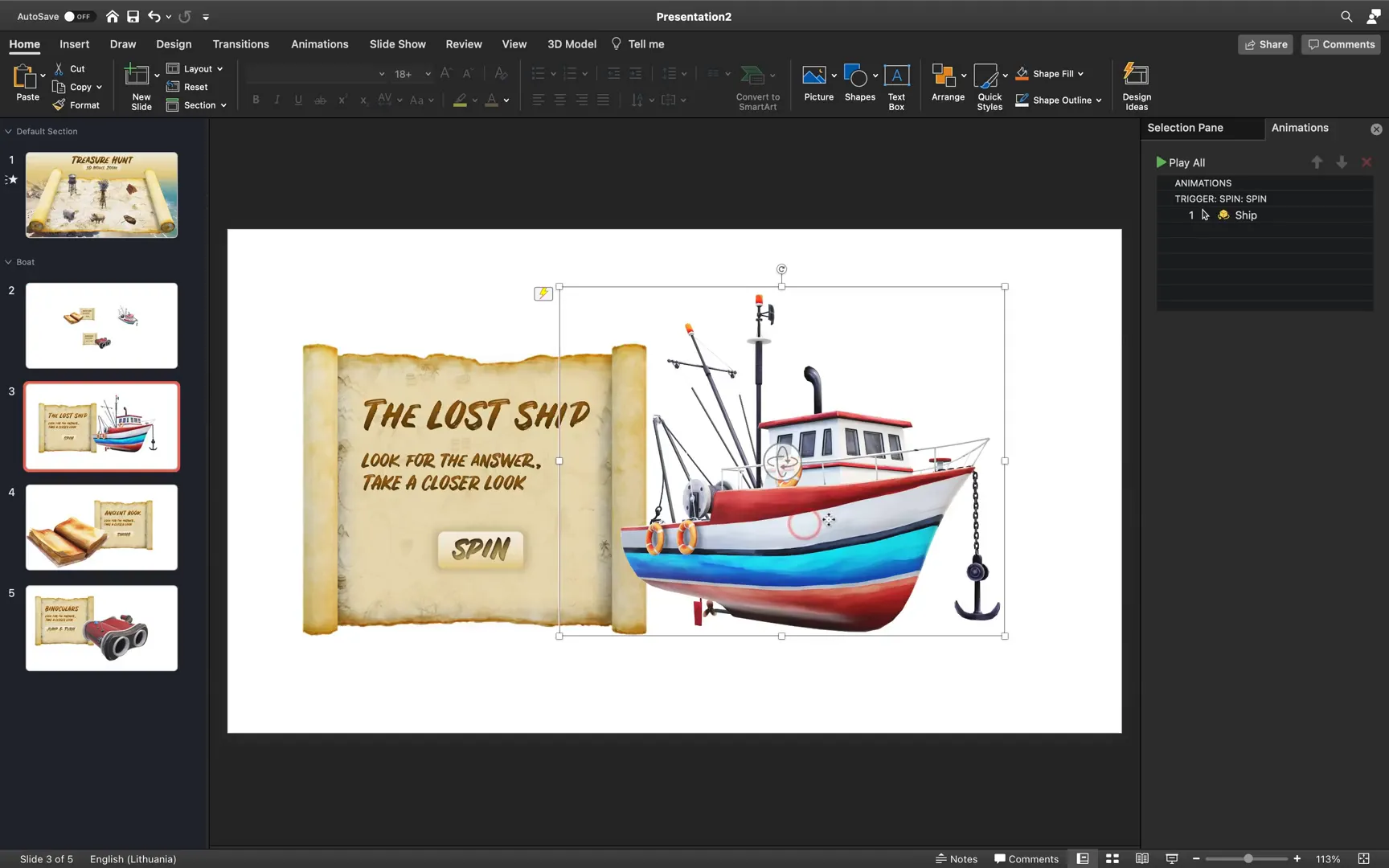Click the New Slide icon
Viewport: 1389px width, 868px height.
pyautogui.click(x=137, y=76)
